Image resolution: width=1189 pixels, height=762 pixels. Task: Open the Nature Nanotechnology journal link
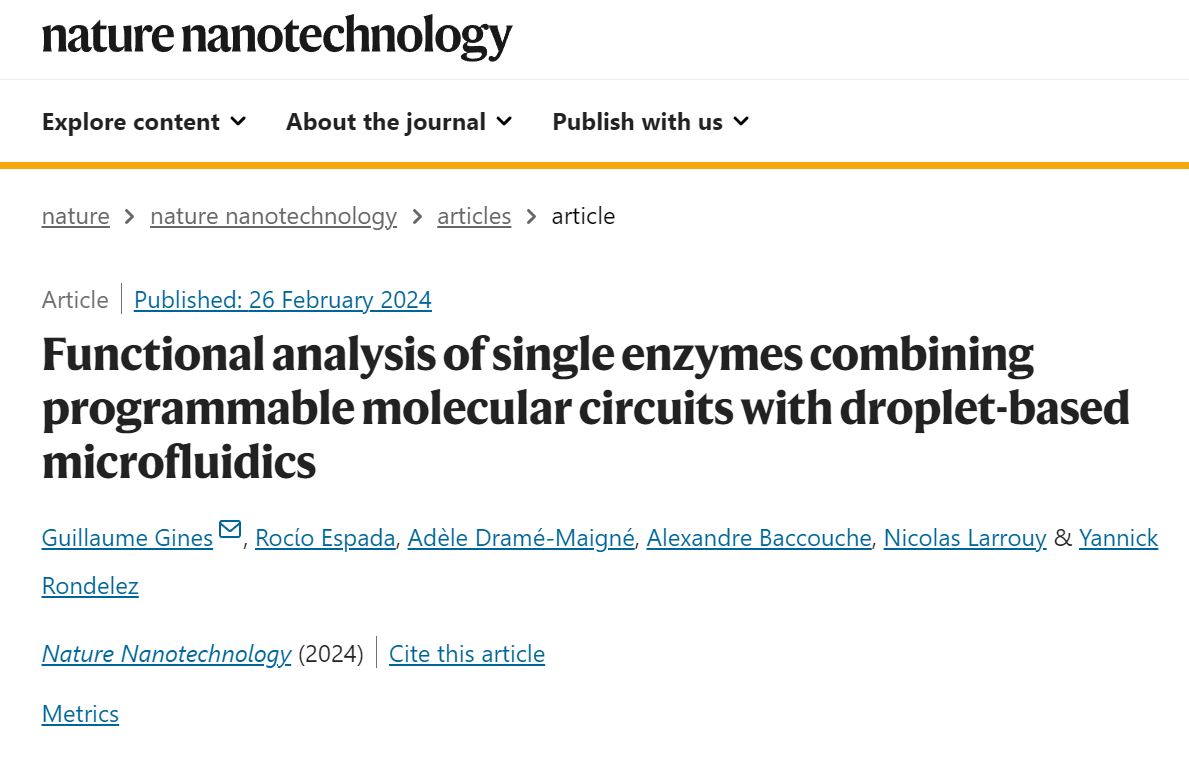point(167,654)
